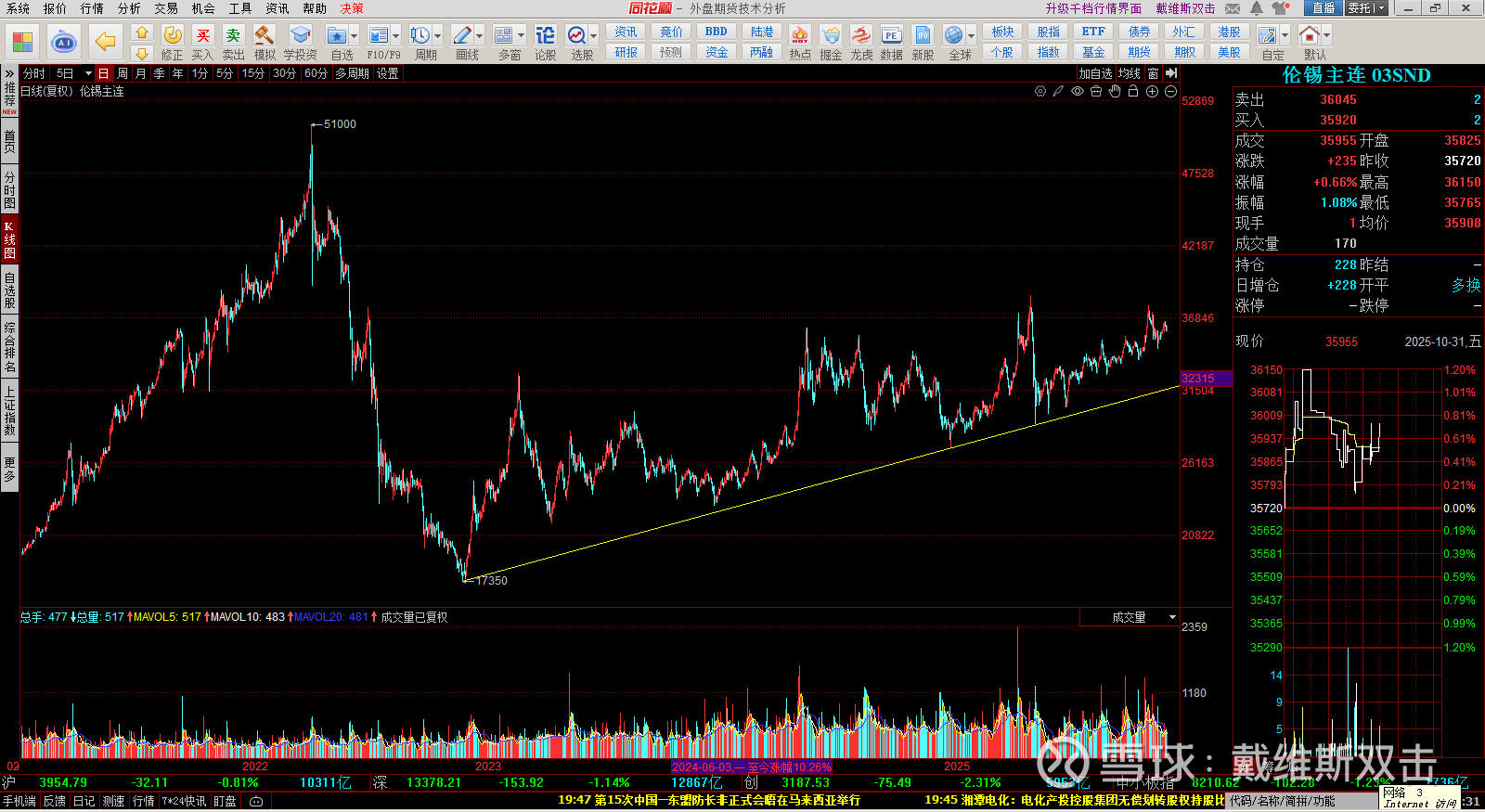Open the 热点 hot topics flame icon

click(800, 43)
